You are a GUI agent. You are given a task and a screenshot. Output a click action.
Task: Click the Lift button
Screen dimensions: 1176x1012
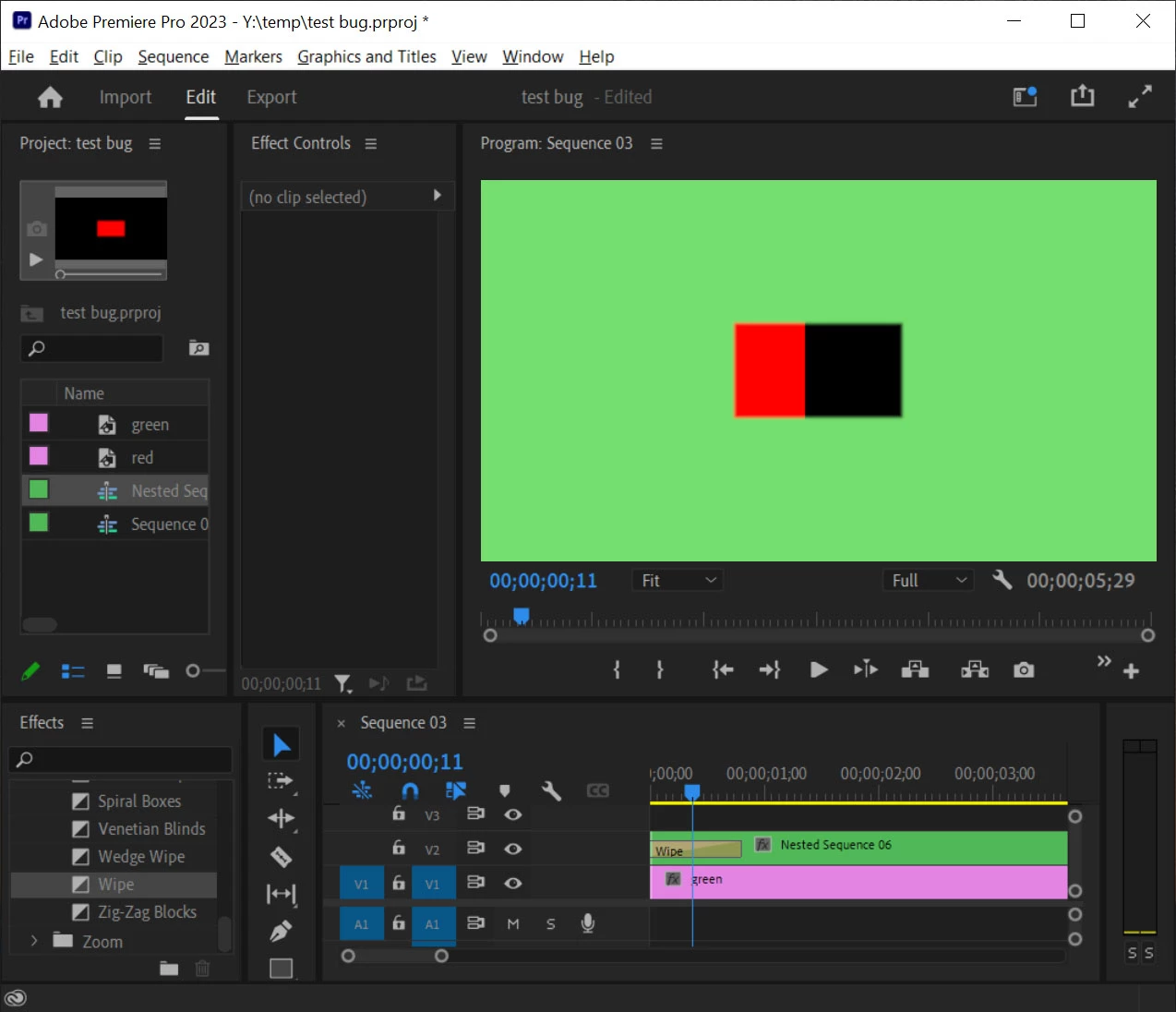[x=915, y=669]
